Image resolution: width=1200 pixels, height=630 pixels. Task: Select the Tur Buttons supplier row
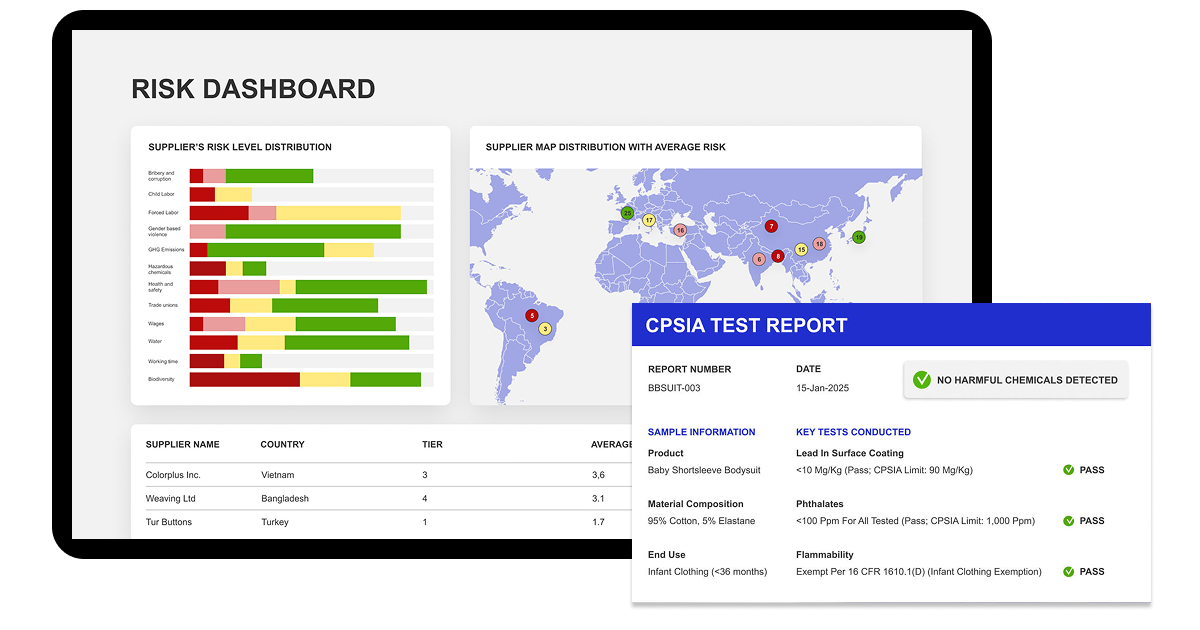388,522
